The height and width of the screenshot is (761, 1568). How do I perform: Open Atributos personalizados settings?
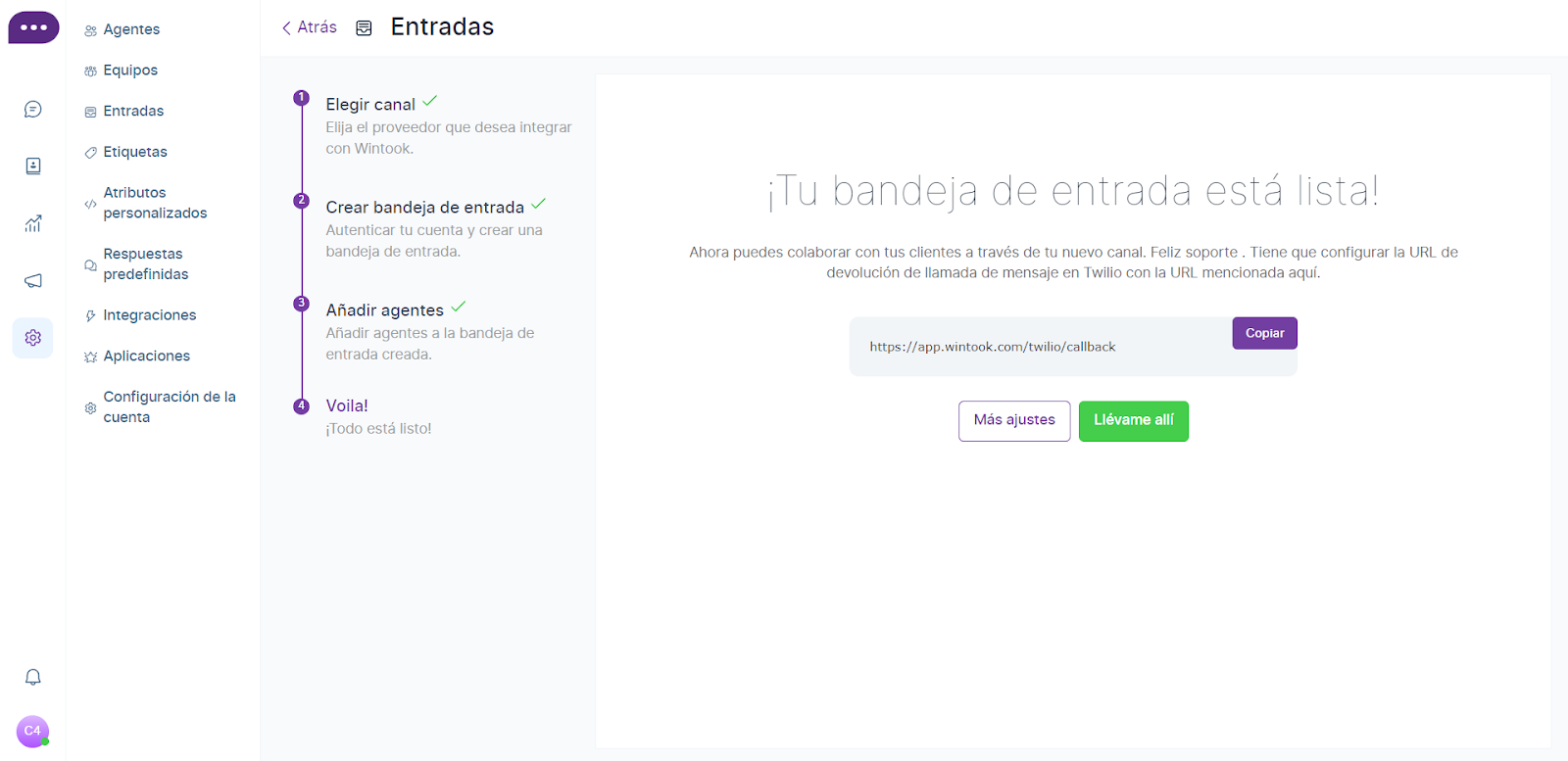[155, 203]
